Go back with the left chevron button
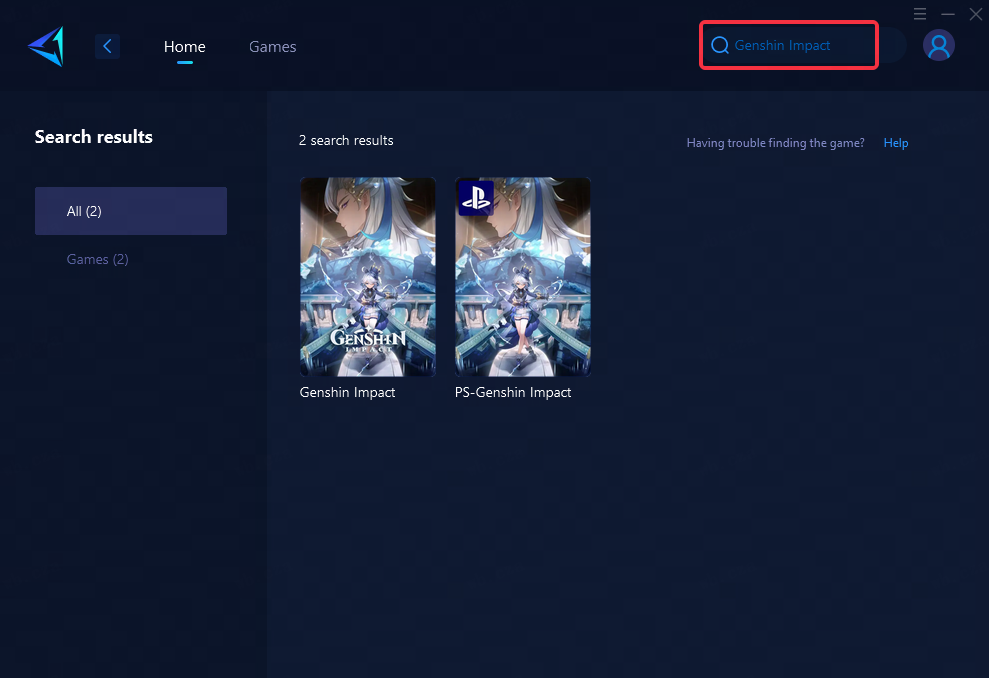Viewport: 989px width, 678px height. [107, 46]
